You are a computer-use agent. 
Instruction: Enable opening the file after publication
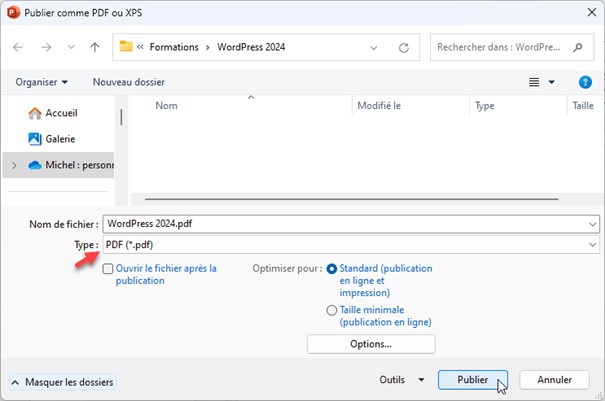click(108, 269)
